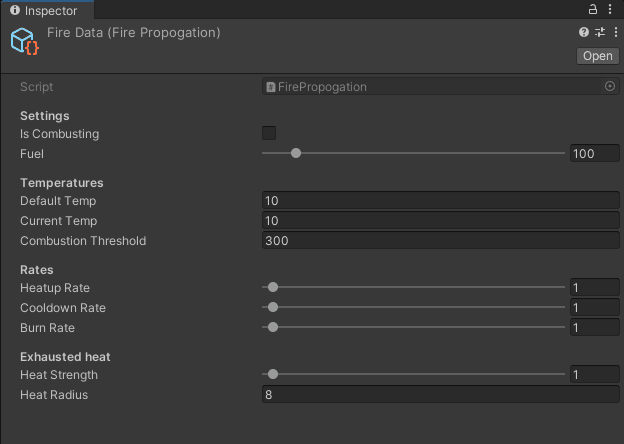Open the preset selector sliders icon
624x444 pixels.
600,32
